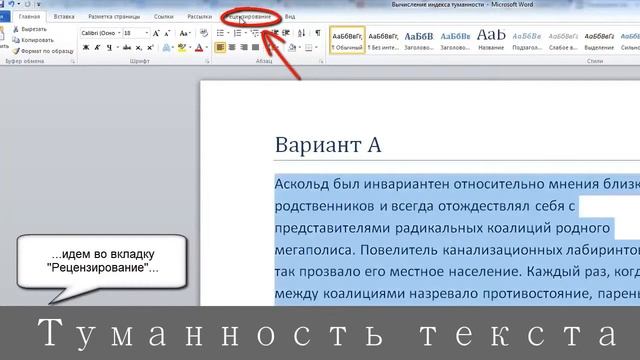Open the Разметка страницы tab

tap(114, 17)
